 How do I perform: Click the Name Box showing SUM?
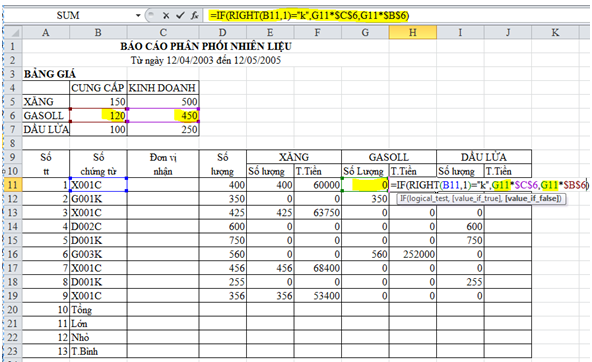pyautogui.click(x=68, y=15)
